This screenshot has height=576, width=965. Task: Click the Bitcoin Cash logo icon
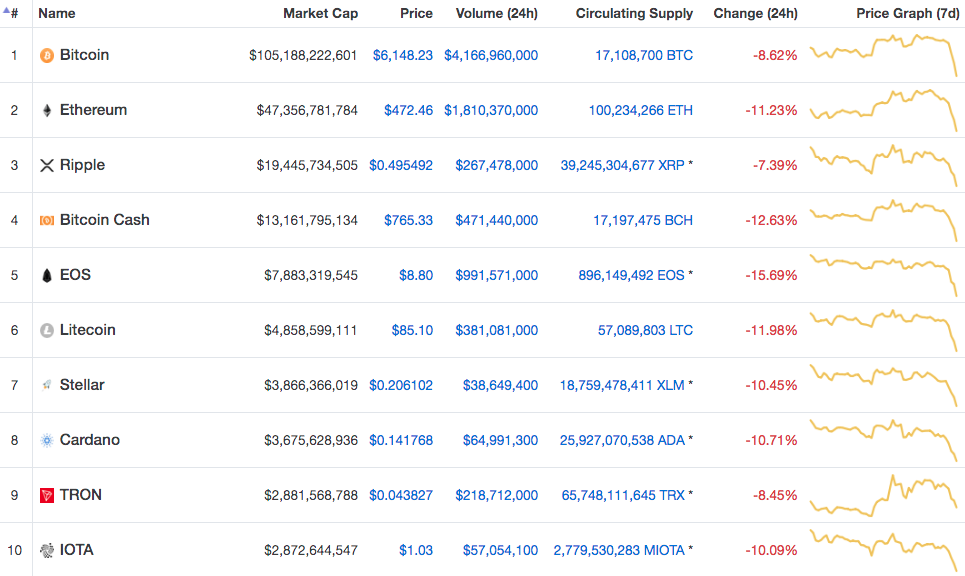(x=46, y=221)
